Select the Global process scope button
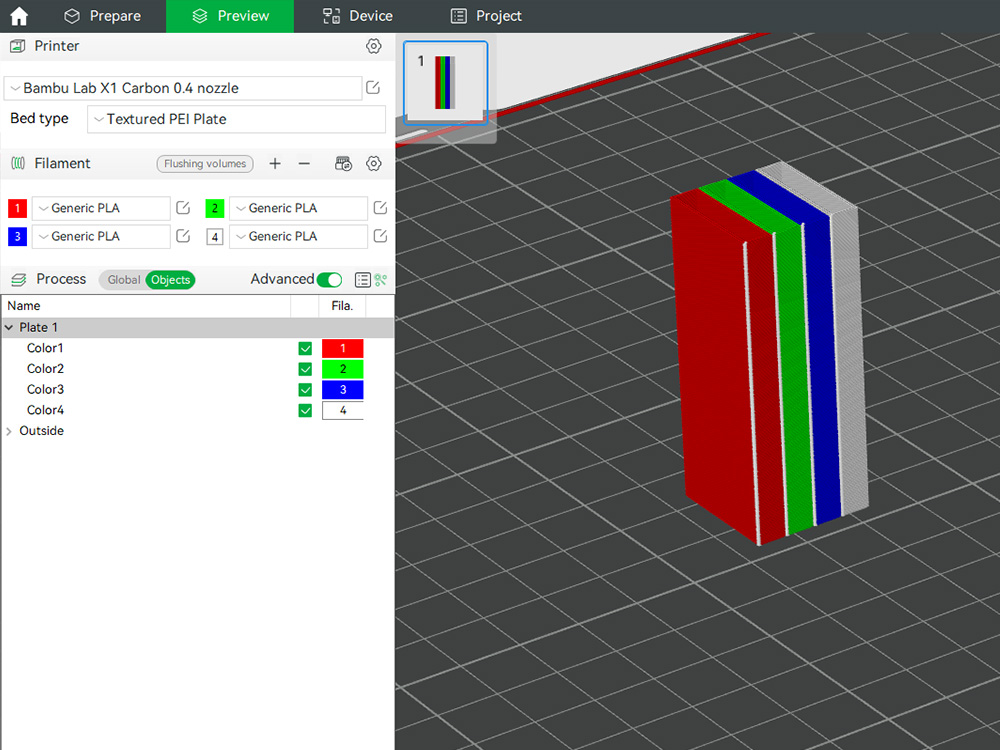The image size is (1000, 750). 122,280
